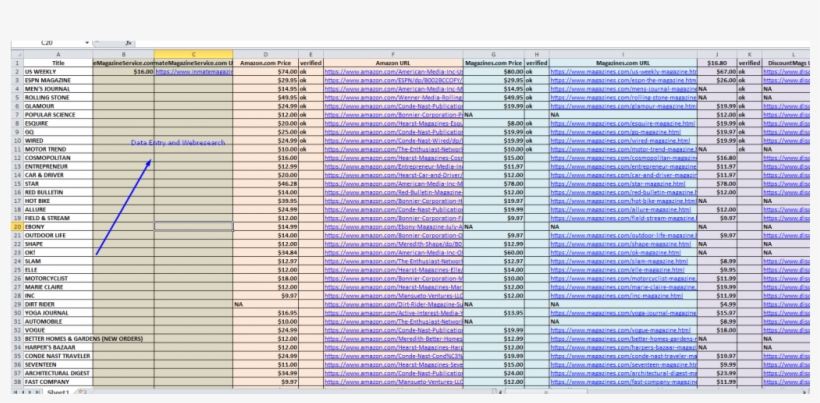Select column J header
The height and width of the screenshot is (403, 820).
tap(717, 54)
